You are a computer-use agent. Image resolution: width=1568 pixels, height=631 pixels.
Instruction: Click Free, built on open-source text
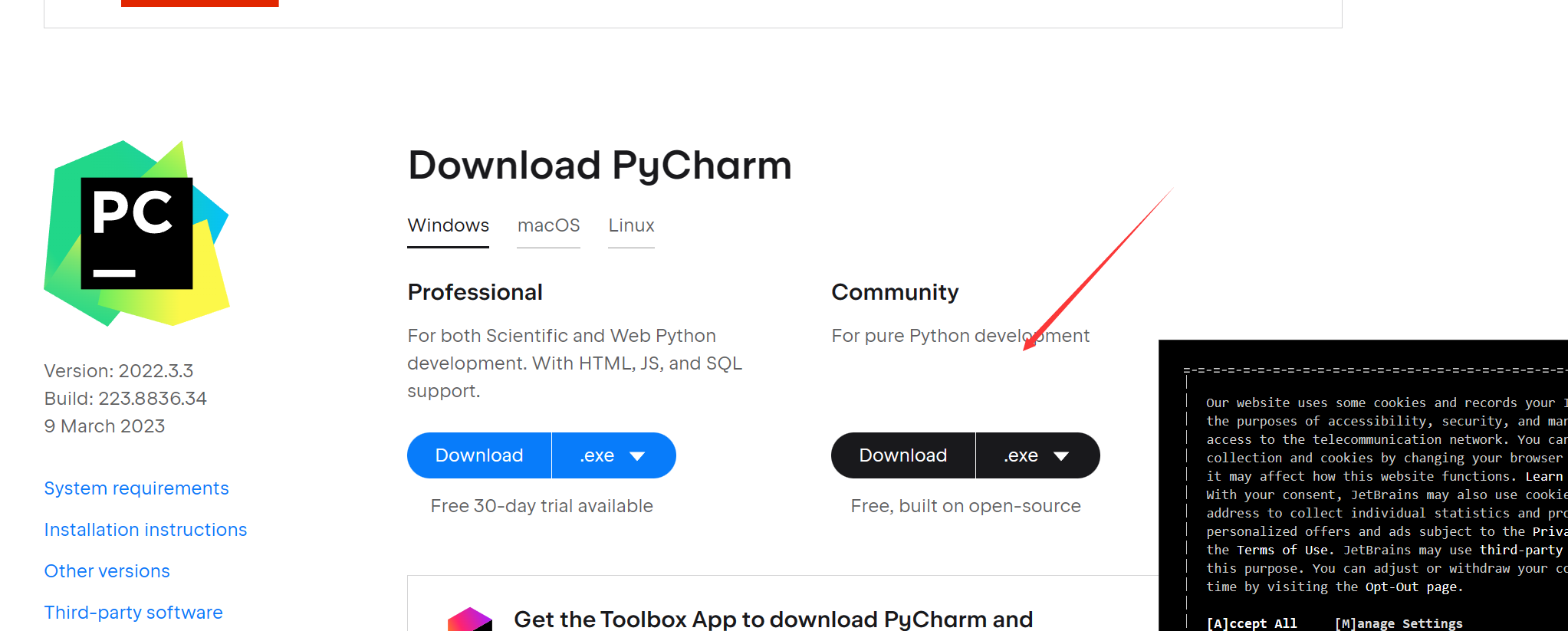[965, 506]
